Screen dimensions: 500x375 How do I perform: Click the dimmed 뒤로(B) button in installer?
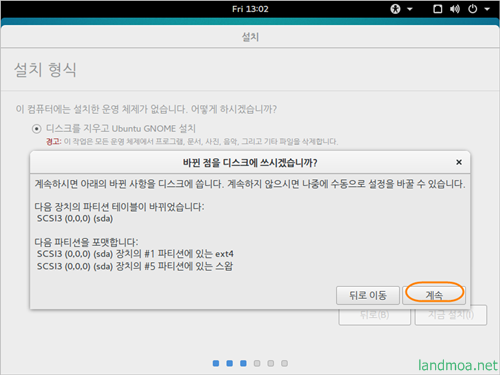coord(375,315)
